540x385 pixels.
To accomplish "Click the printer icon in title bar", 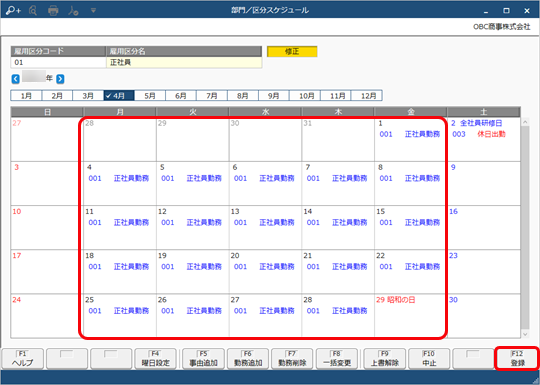I will coord(53,11).
